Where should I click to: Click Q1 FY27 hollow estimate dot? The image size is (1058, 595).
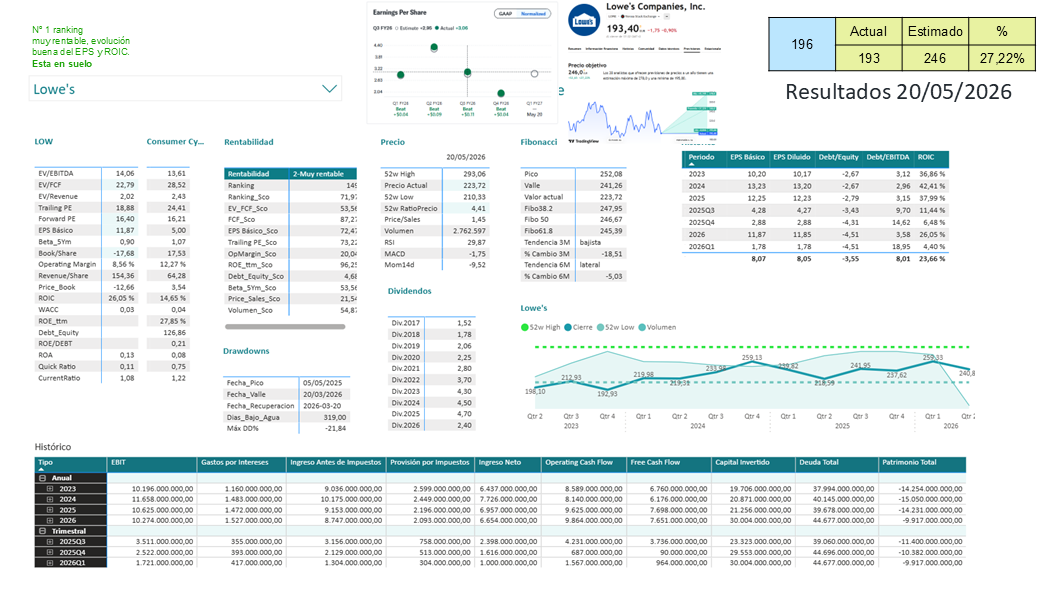[534, 74]
